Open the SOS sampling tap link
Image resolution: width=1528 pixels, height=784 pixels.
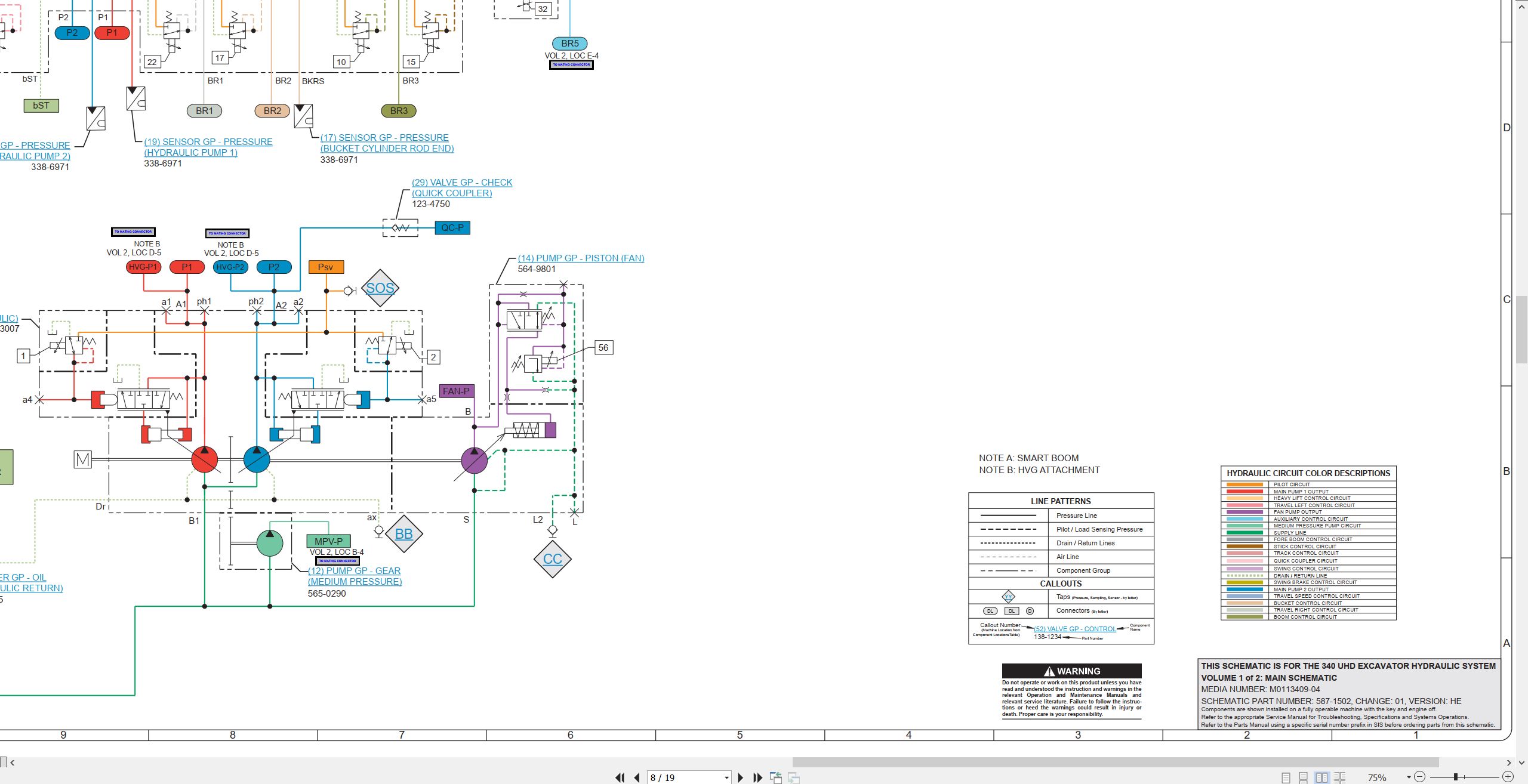click(380, 288)
